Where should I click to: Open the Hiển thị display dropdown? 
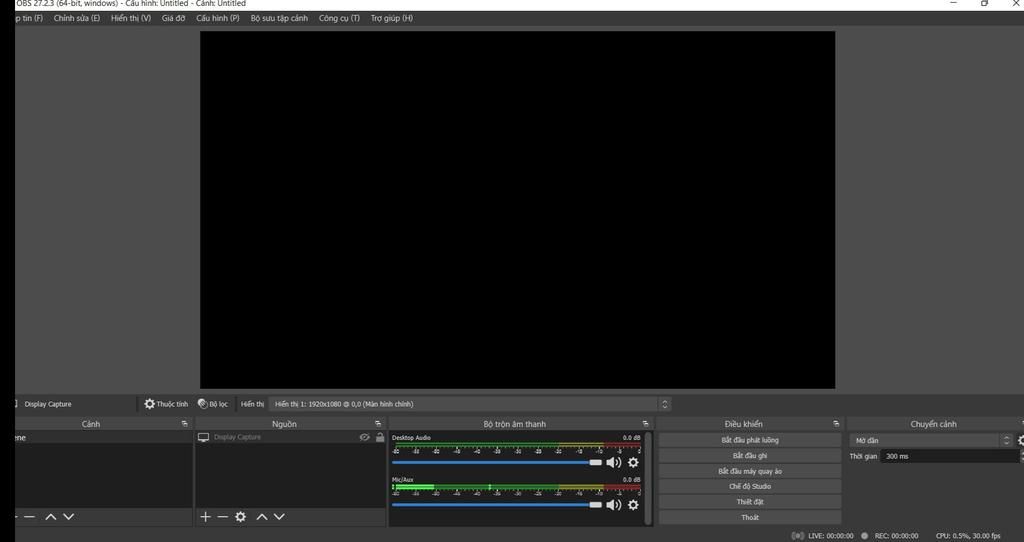click(x=470, y=404)
